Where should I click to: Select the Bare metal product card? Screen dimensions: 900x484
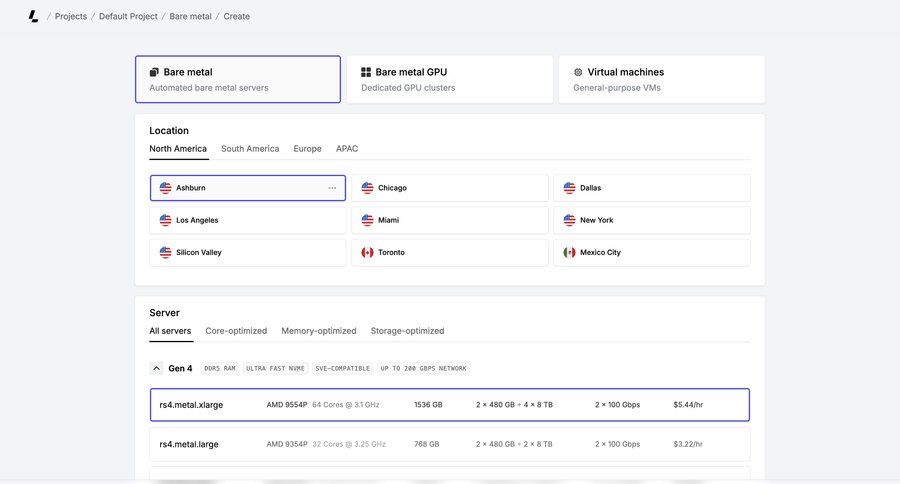[x=238, y=79]
